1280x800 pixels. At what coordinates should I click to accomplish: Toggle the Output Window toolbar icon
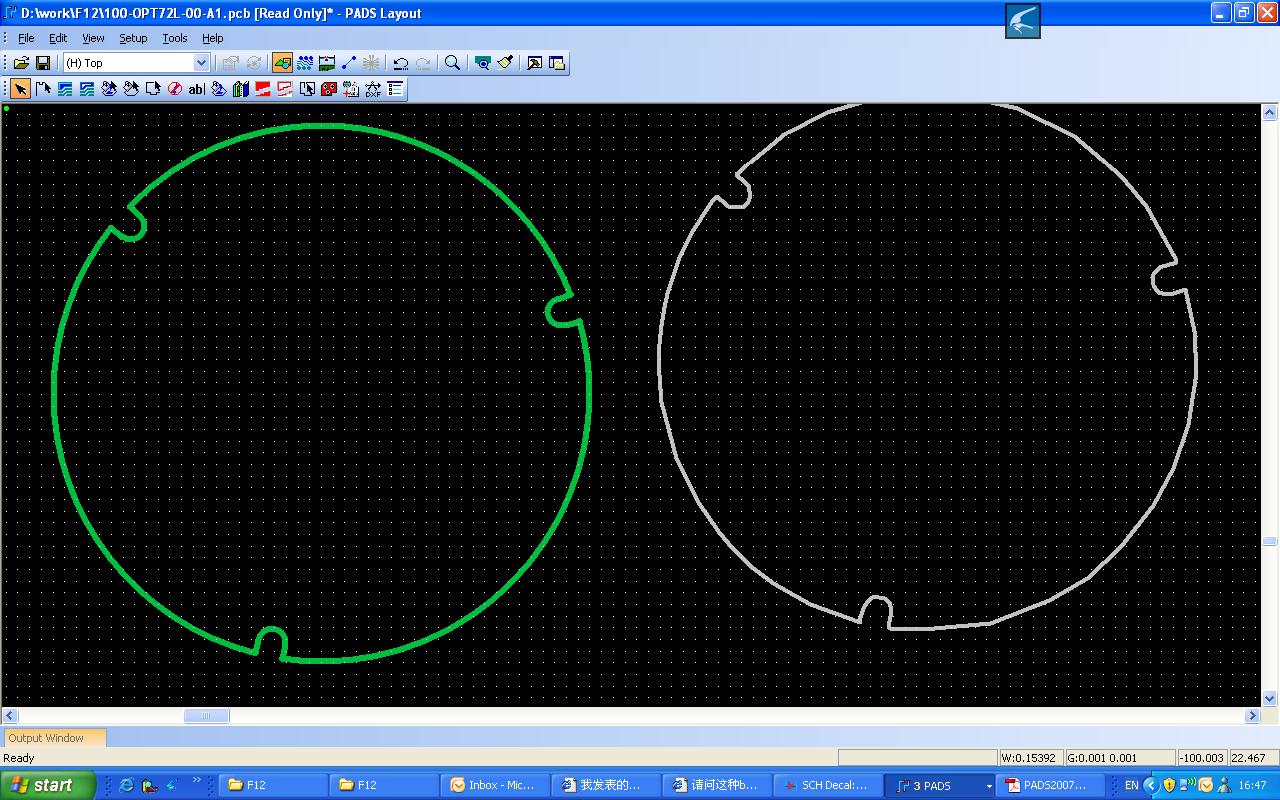535,63
